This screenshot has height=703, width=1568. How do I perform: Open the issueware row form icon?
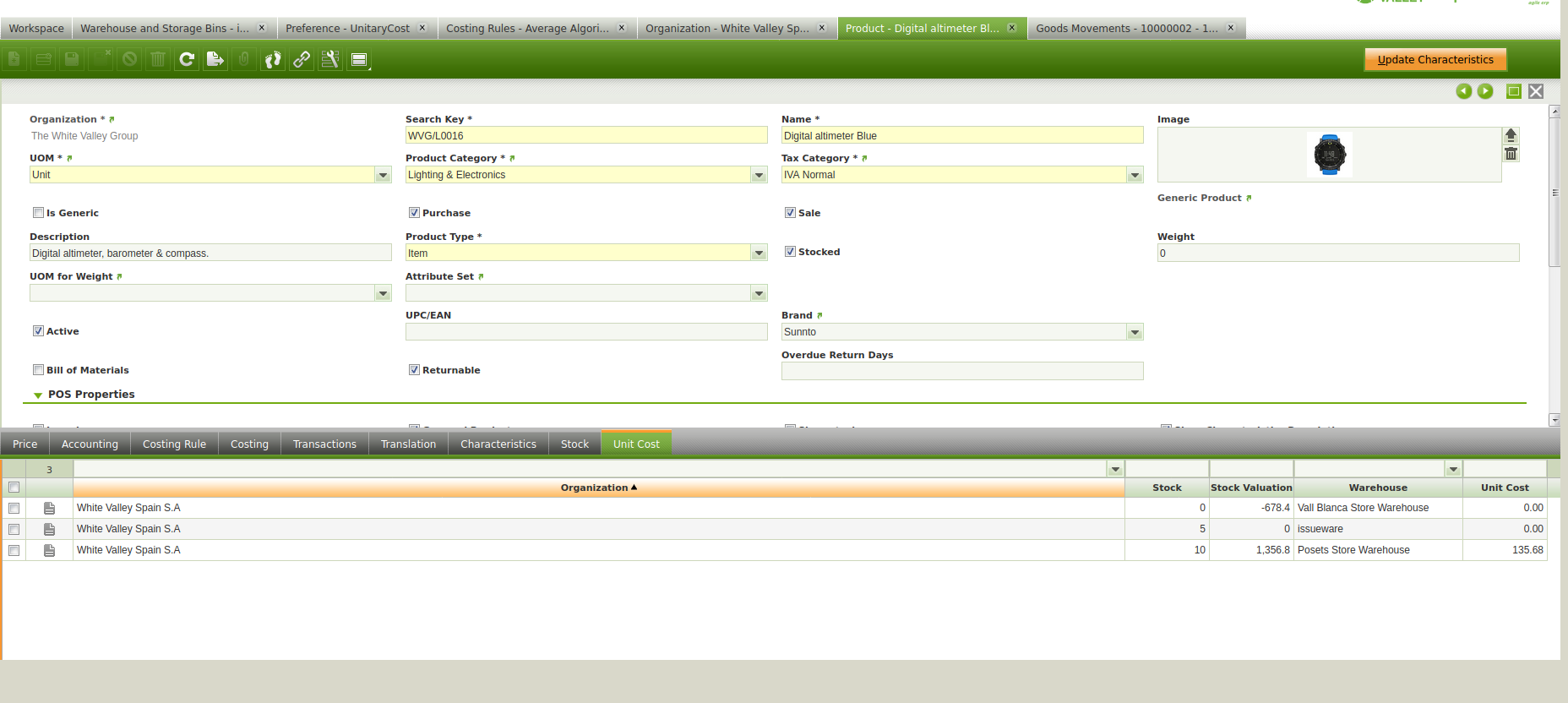49,529
